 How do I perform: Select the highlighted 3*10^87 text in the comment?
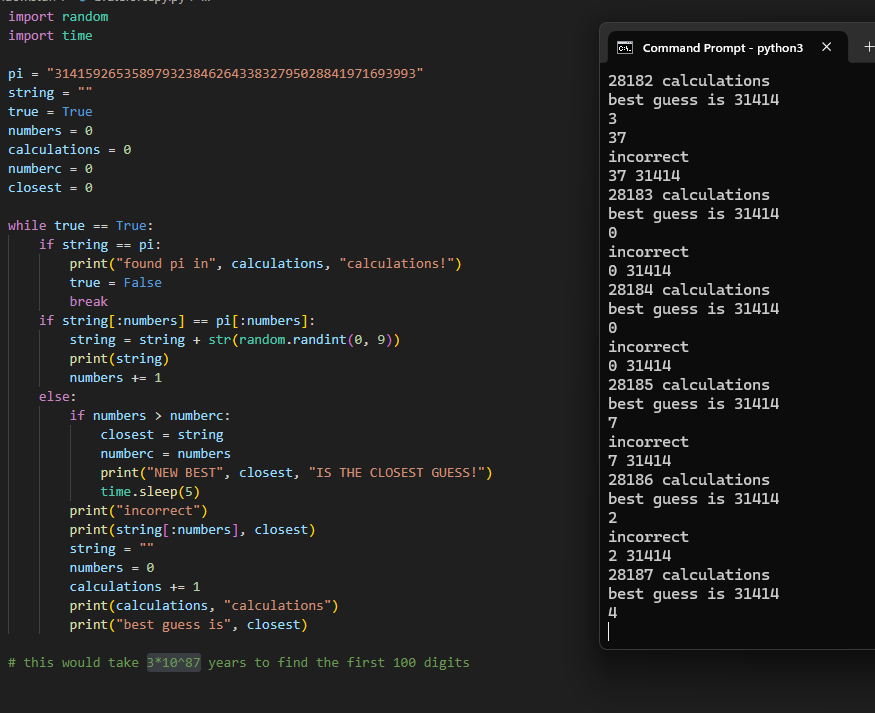click(175, 662)
